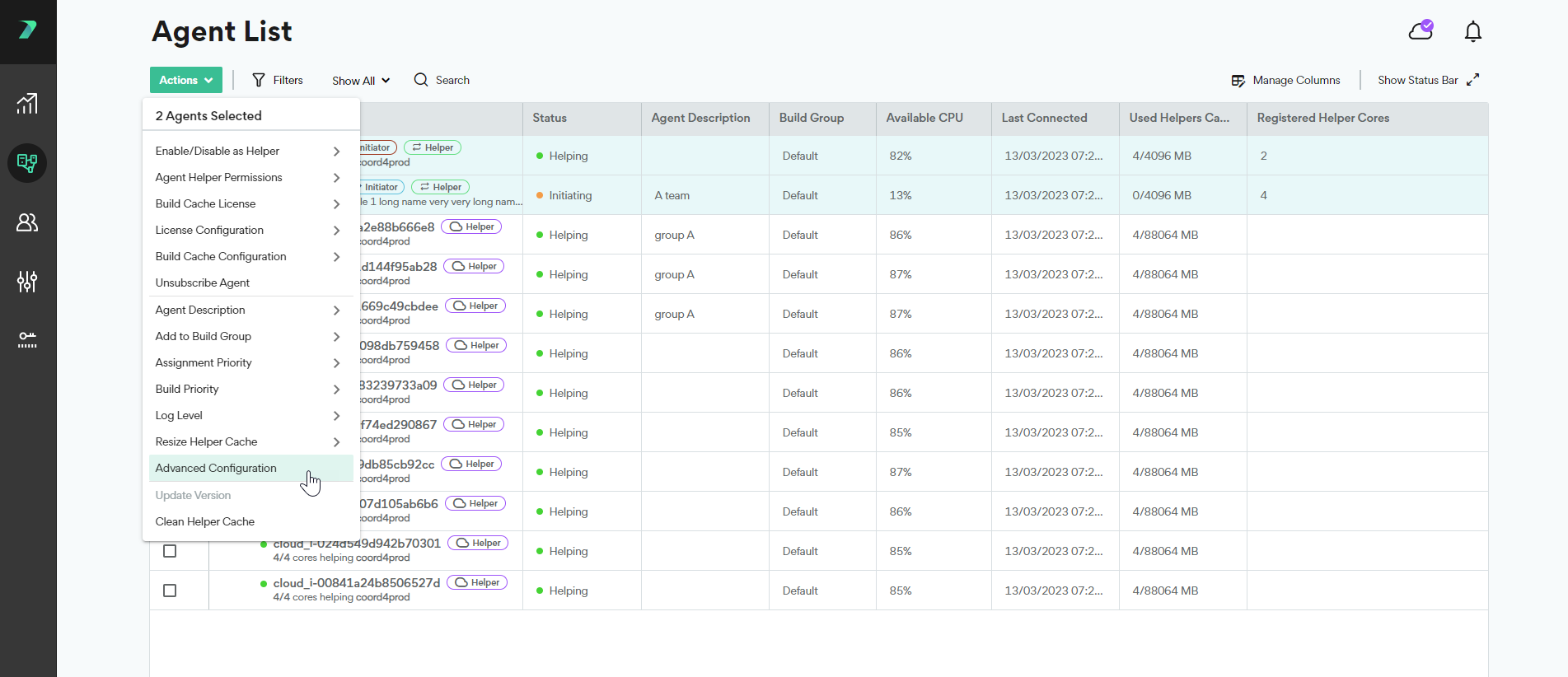
Task: Open the agents monitor sidebar icon
Action: tap(27, 163)
